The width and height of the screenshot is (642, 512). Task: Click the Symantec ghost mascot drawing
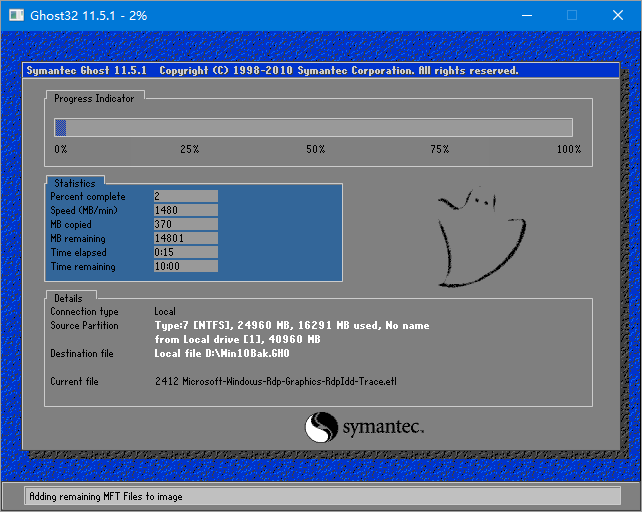[x=470, y=237]
